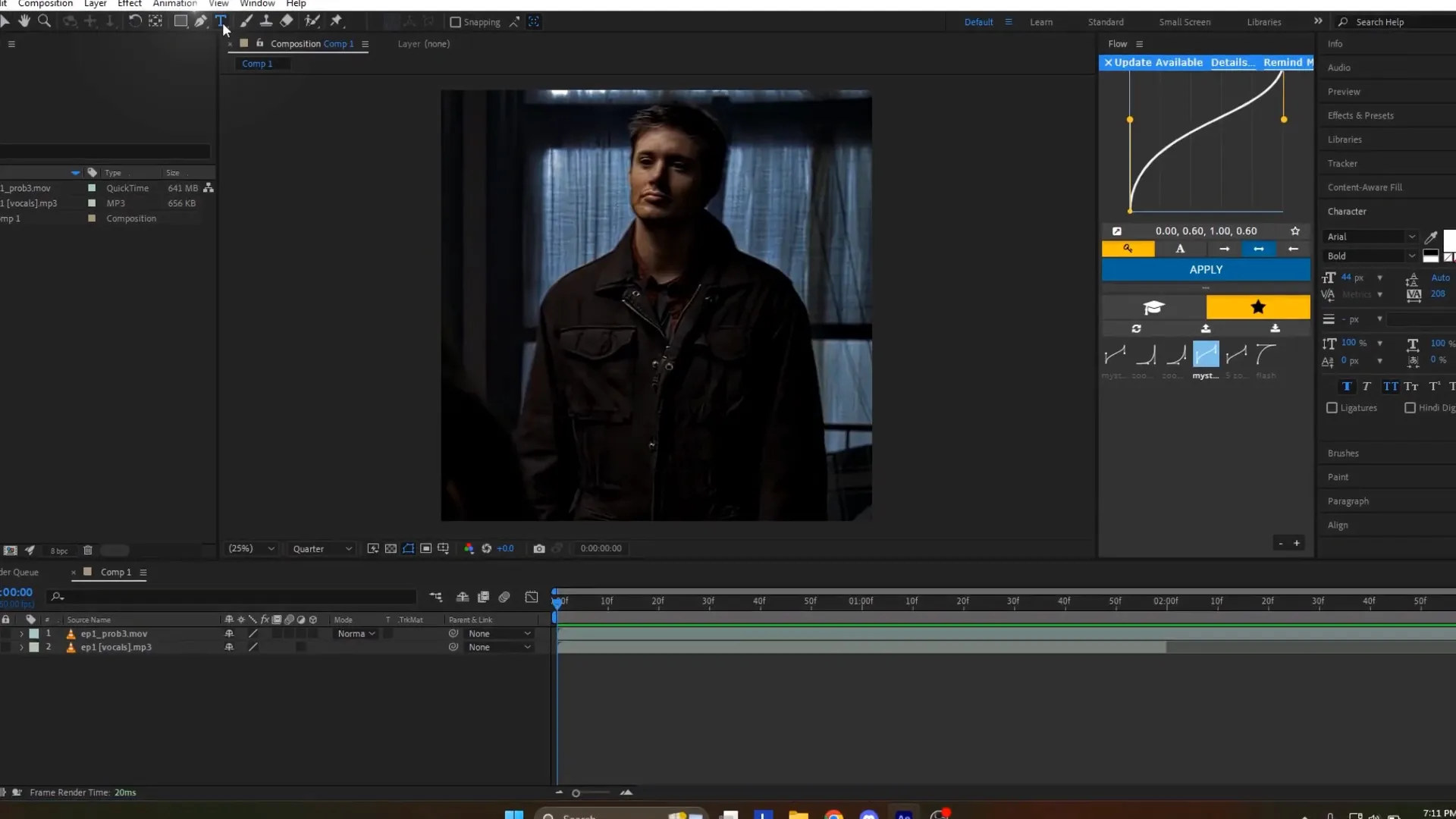
Task: Enable the Snapping checkbox
Action: (x=455, y=22)
